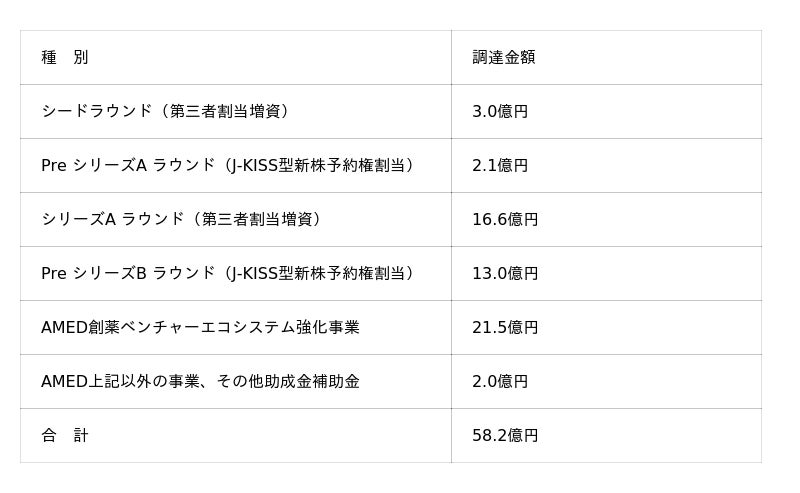Click the 第三者割当増資 text in シードラウンド row
The height and width of the screenshot is (493, 800).
[x=228, y=112]
